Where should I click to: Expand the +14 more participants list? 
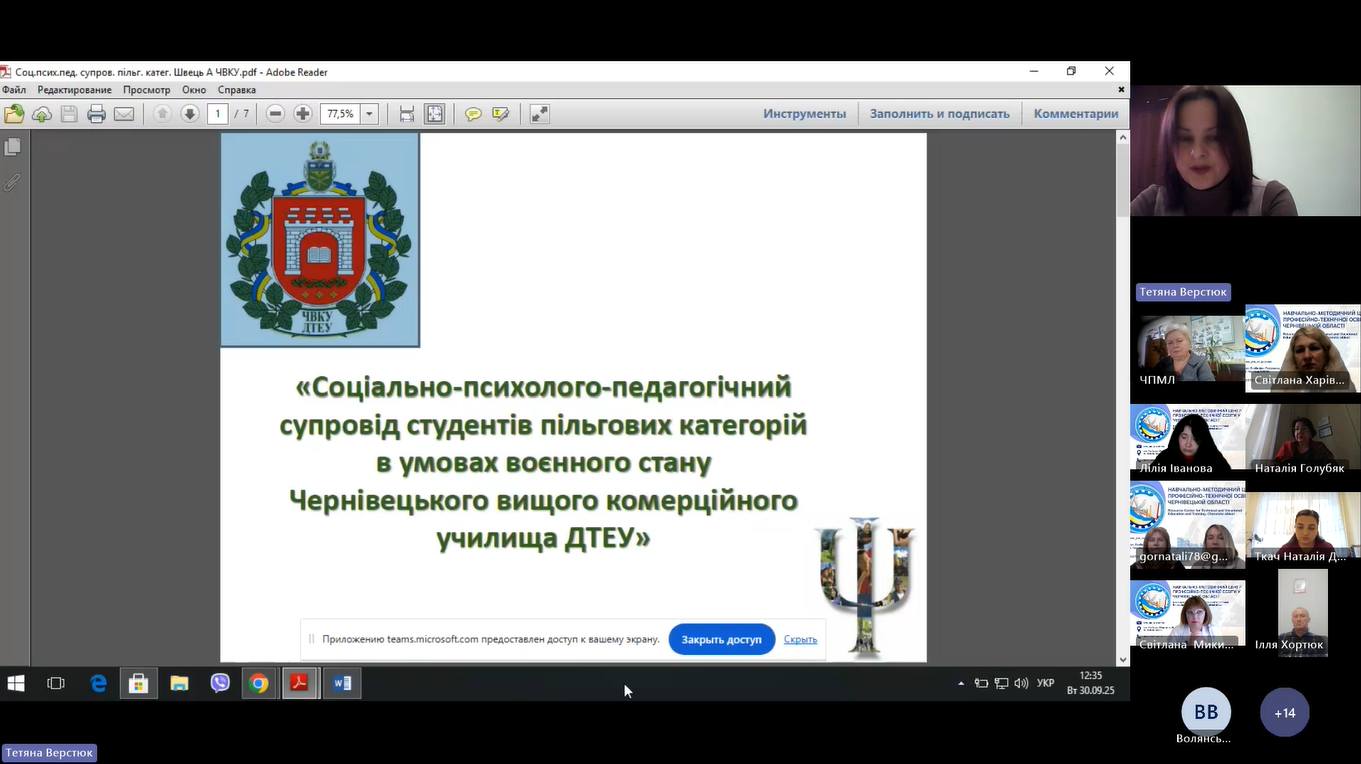[1284, 713]
